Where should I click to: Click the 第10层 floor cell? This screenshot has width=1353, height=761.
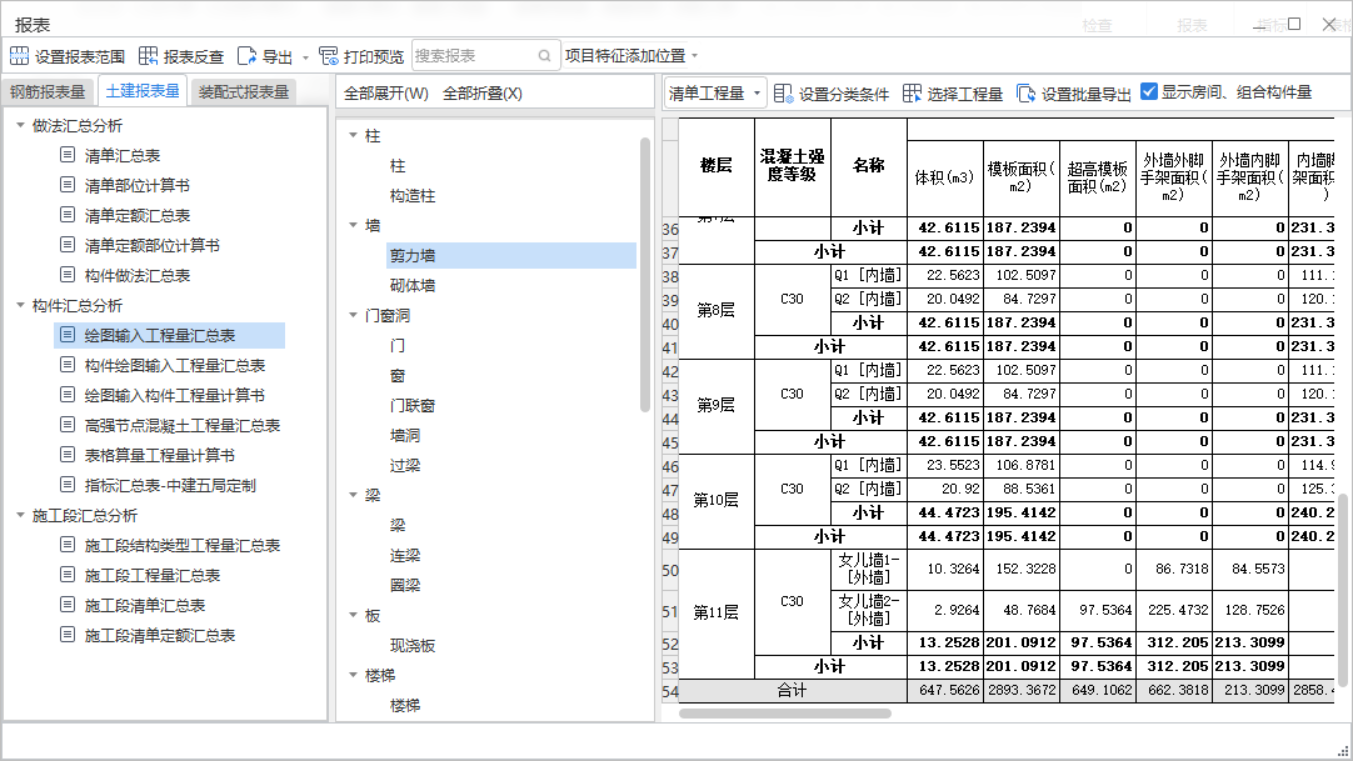point(716,500)
